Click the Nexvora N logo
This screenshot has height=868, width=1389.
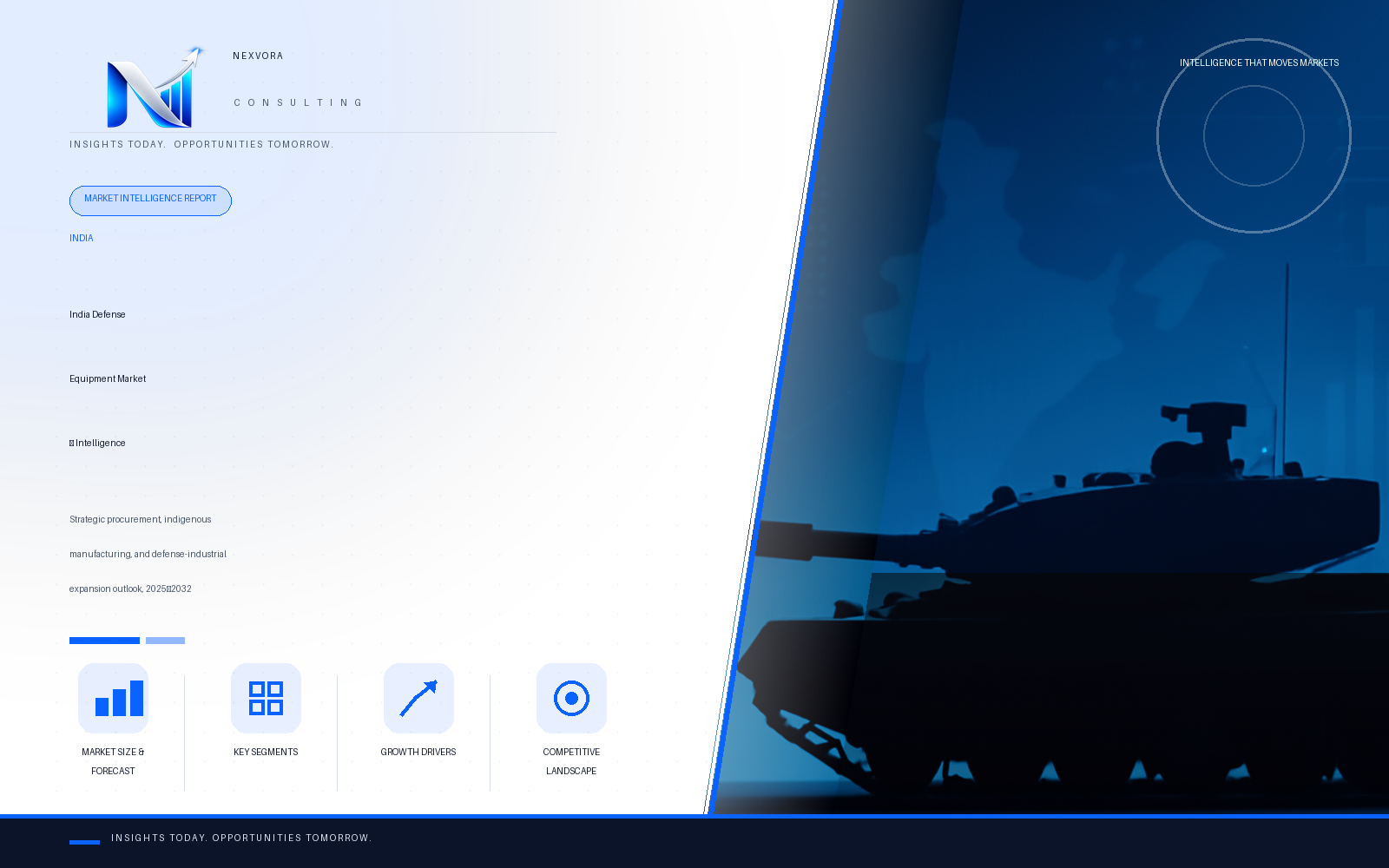(155, 87)
